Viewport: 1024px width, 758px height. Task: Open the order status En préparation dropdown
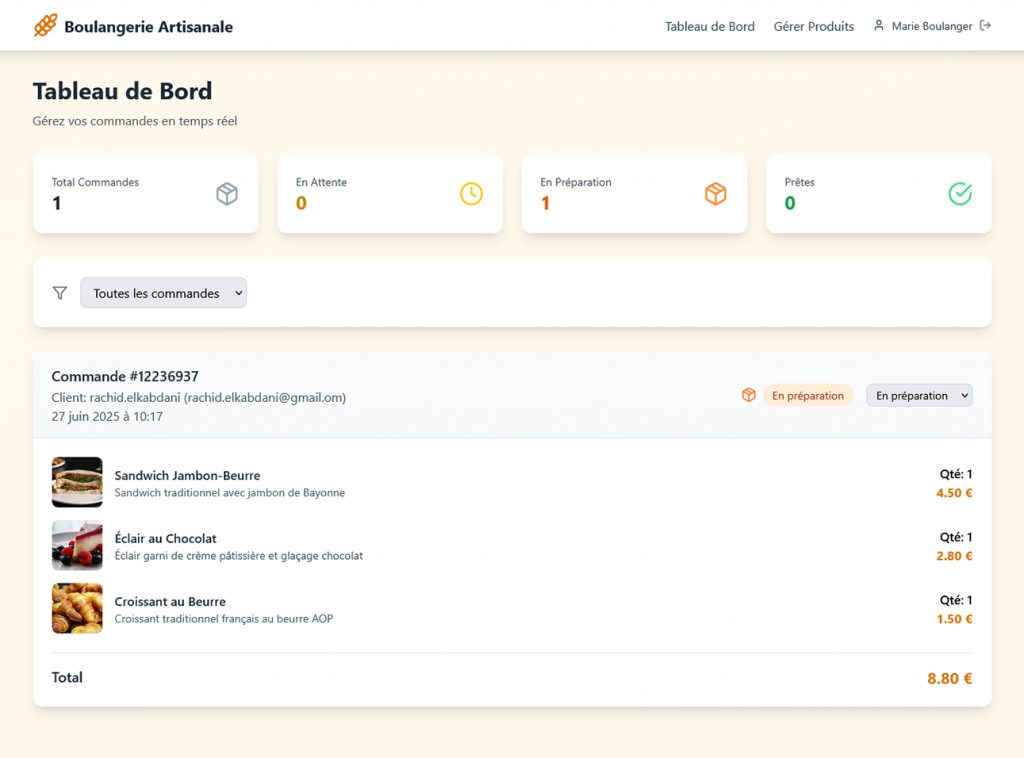click(x=919, y=396)
